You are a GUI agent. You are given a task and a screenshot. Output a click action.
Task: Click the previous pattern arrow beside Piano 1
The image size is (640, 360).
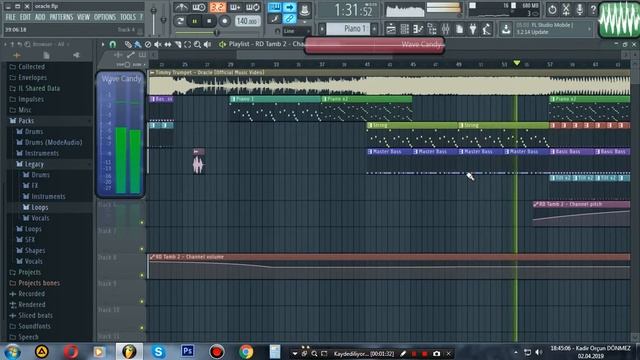click(322, 29)
